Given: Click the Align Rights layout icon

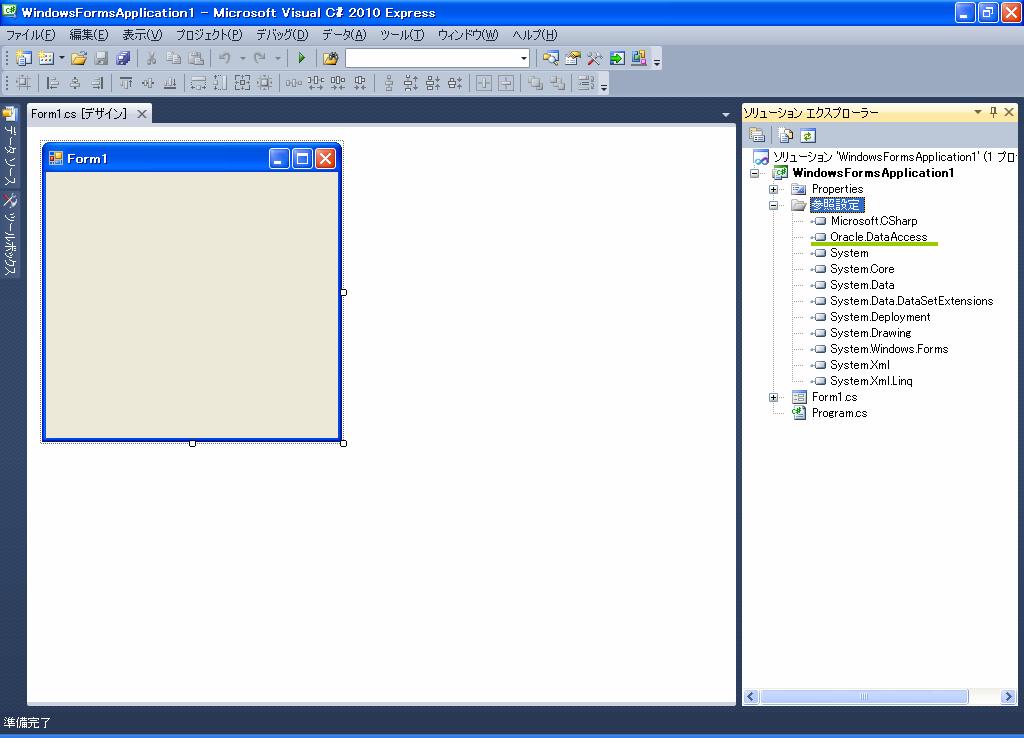Looking at the screenshot, I should point(97,83).
